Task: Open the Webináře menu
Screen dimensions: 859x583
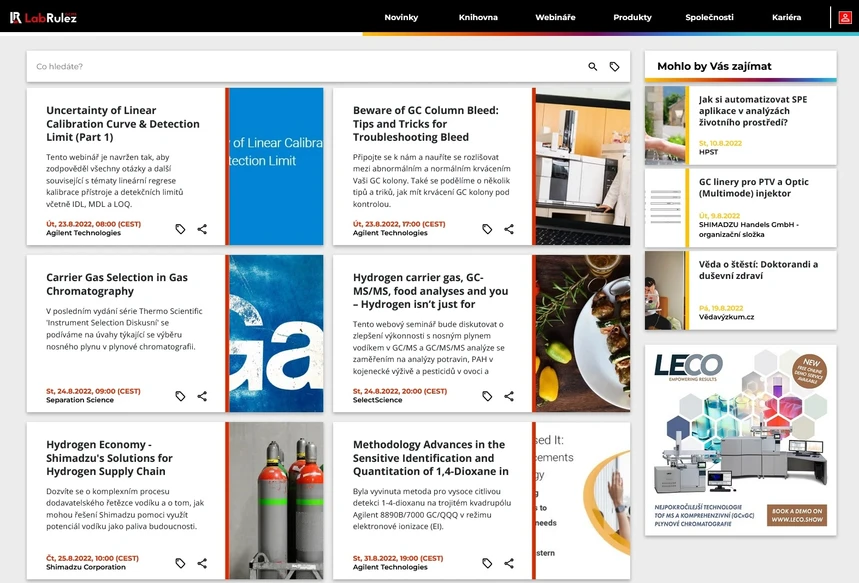Action: click(555, 17)
